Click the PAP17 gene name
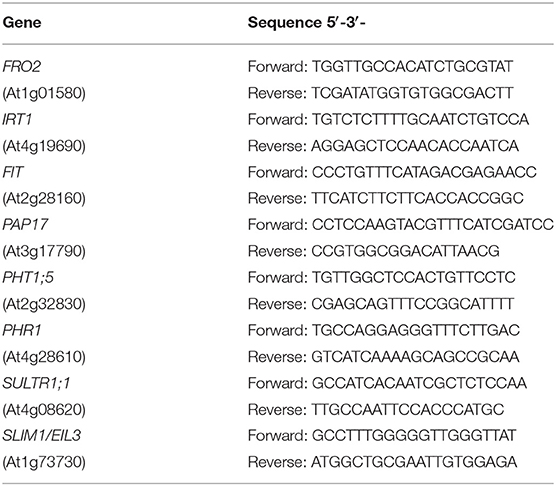The height and width of the screenshot is (486, 556). [x=25, y=224]
